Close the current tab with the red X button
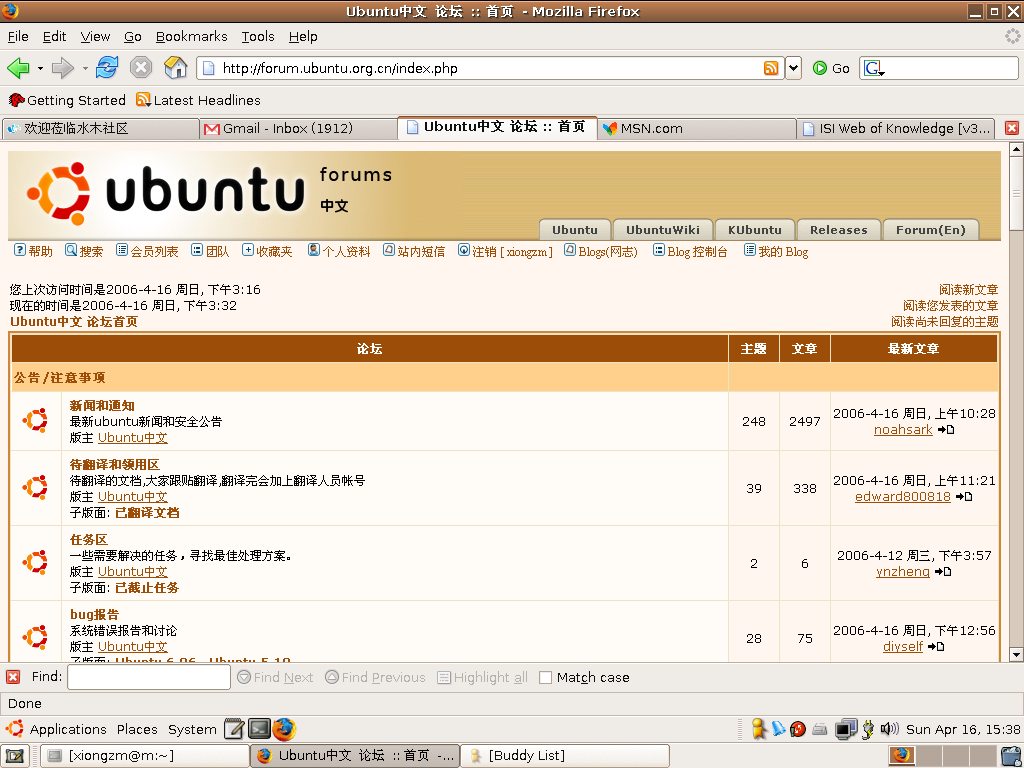Screen dimensions: 1024x768 pos(1012,128)
